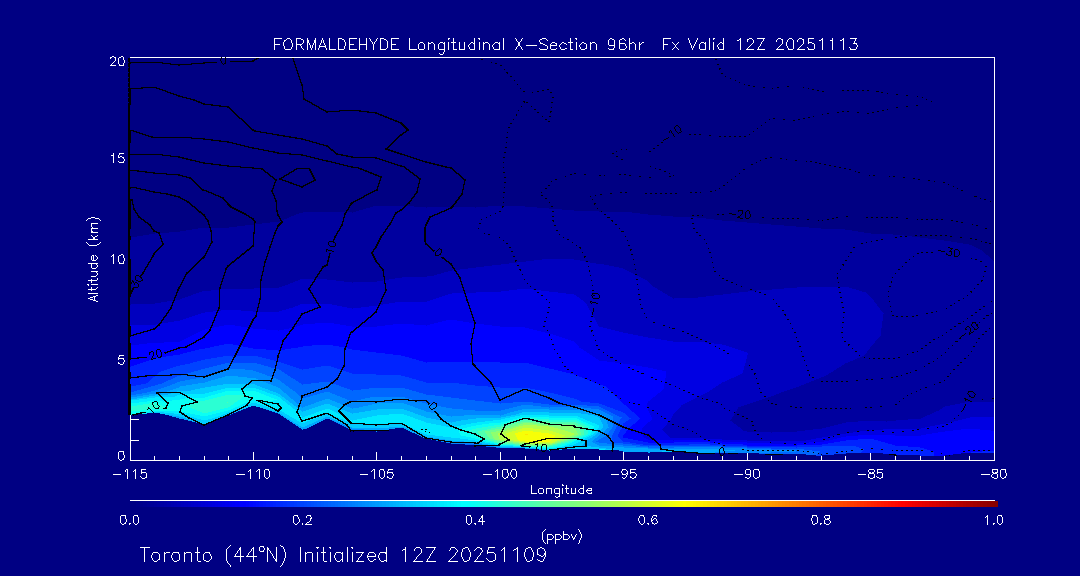Viewport: 1080px width, 576px height.
Task: Click the 20 km altitude tick label
Action: tap(116, 62)
